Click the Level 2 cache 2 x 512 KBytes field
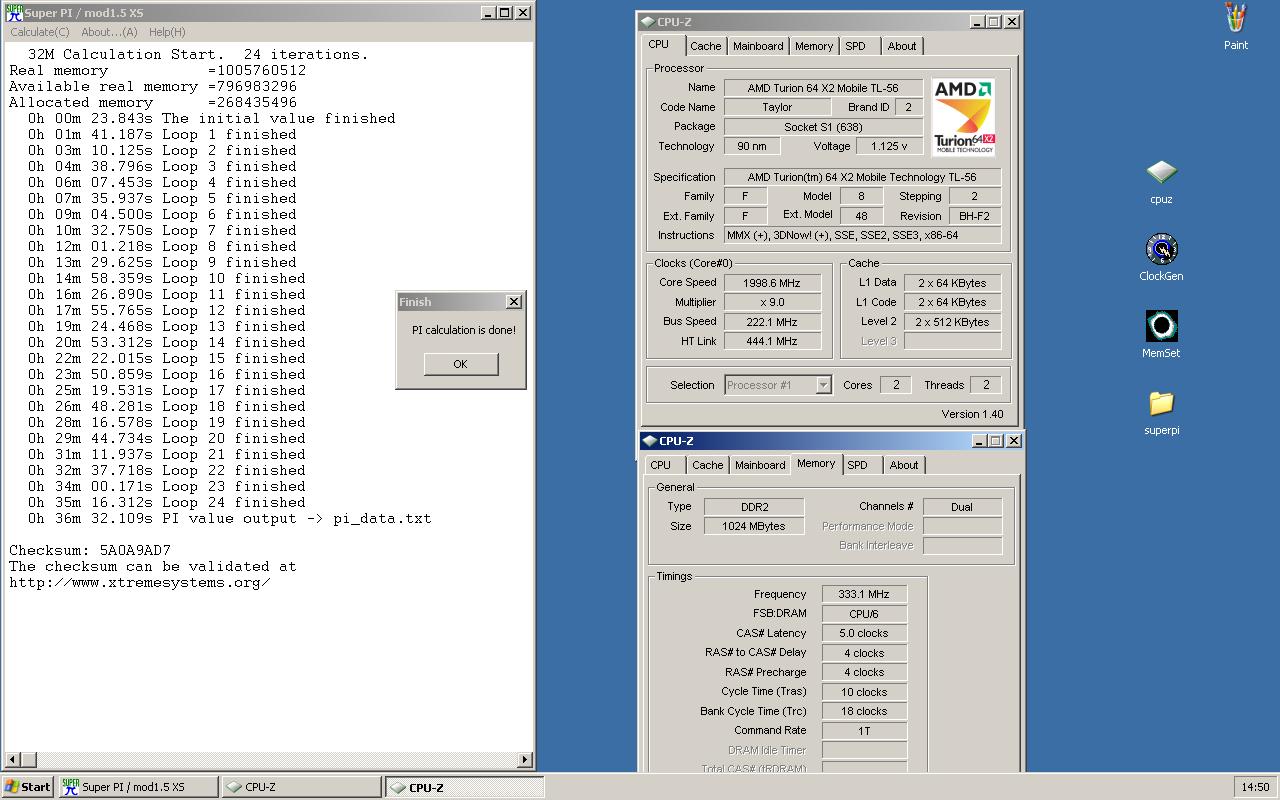The height and width of the screenshot is (800, 1280). click(952, 322)
